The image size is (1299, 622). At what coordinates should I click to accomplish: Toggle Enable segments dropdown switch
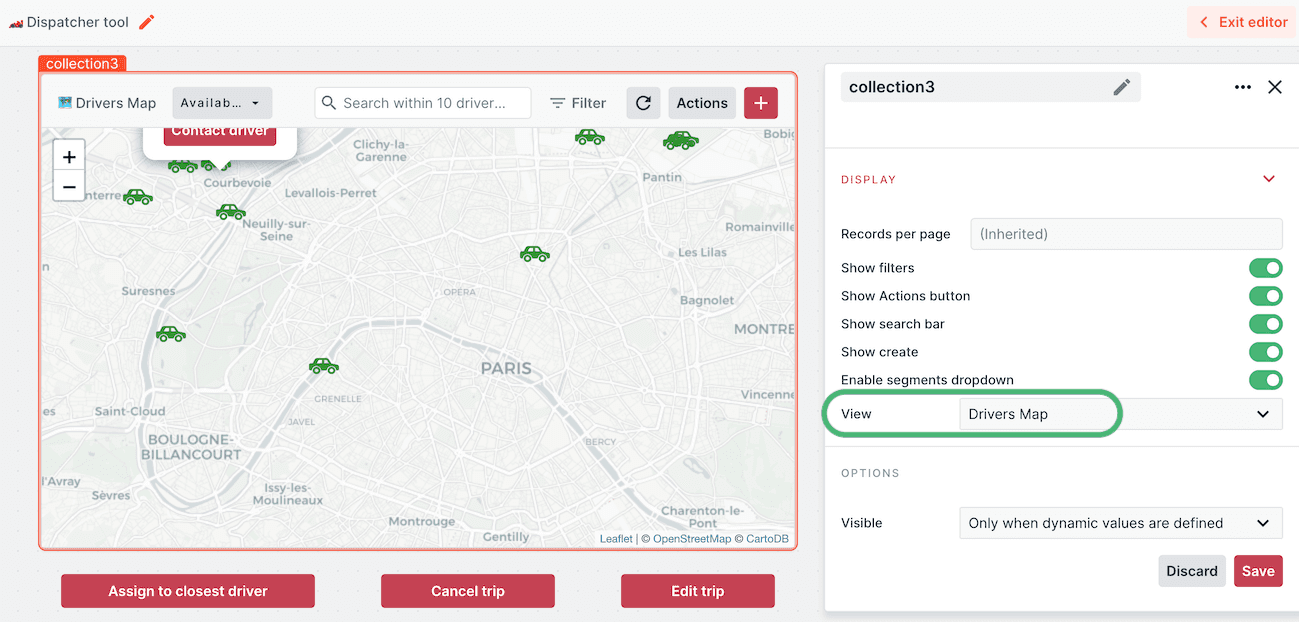point(1265,380)
